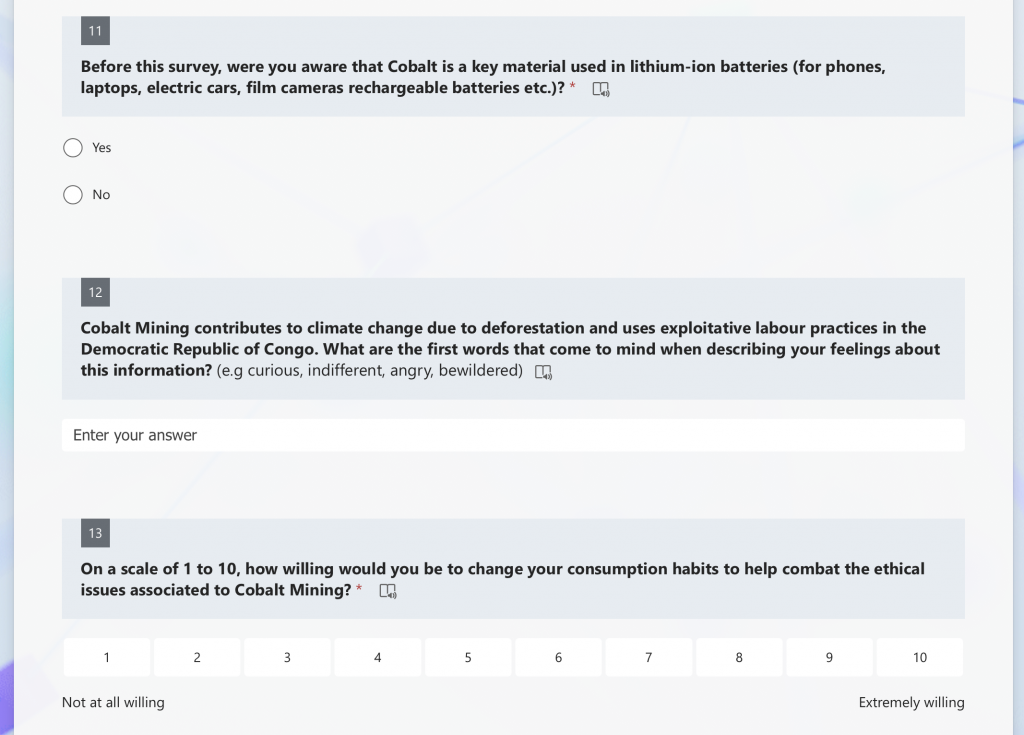Select the Yes radio button
The image size is (1024, 735).
pyautogui.click(x=73, y=148)
